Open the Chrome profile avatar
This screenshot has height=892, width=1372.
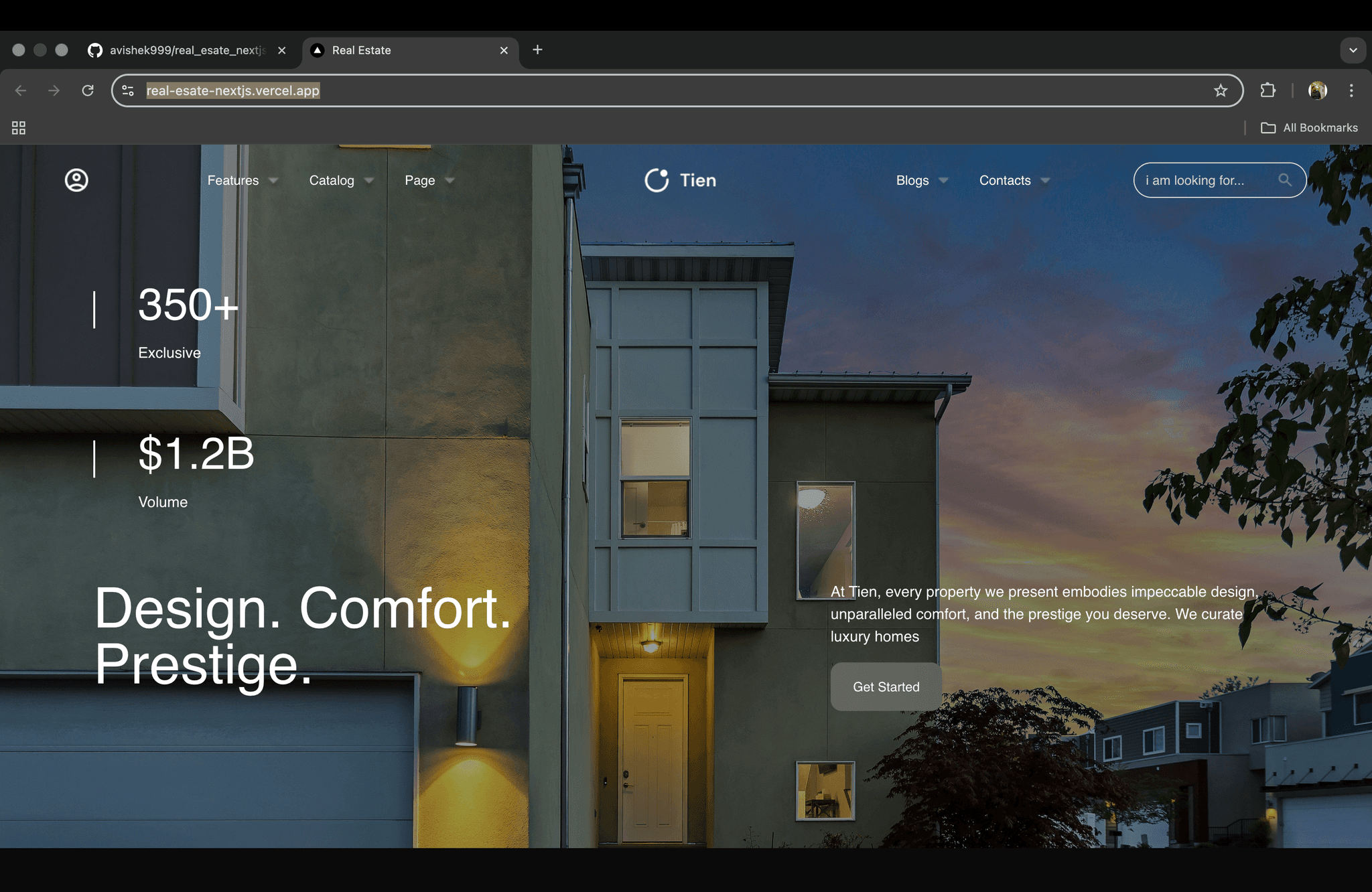coord(1317,90)
